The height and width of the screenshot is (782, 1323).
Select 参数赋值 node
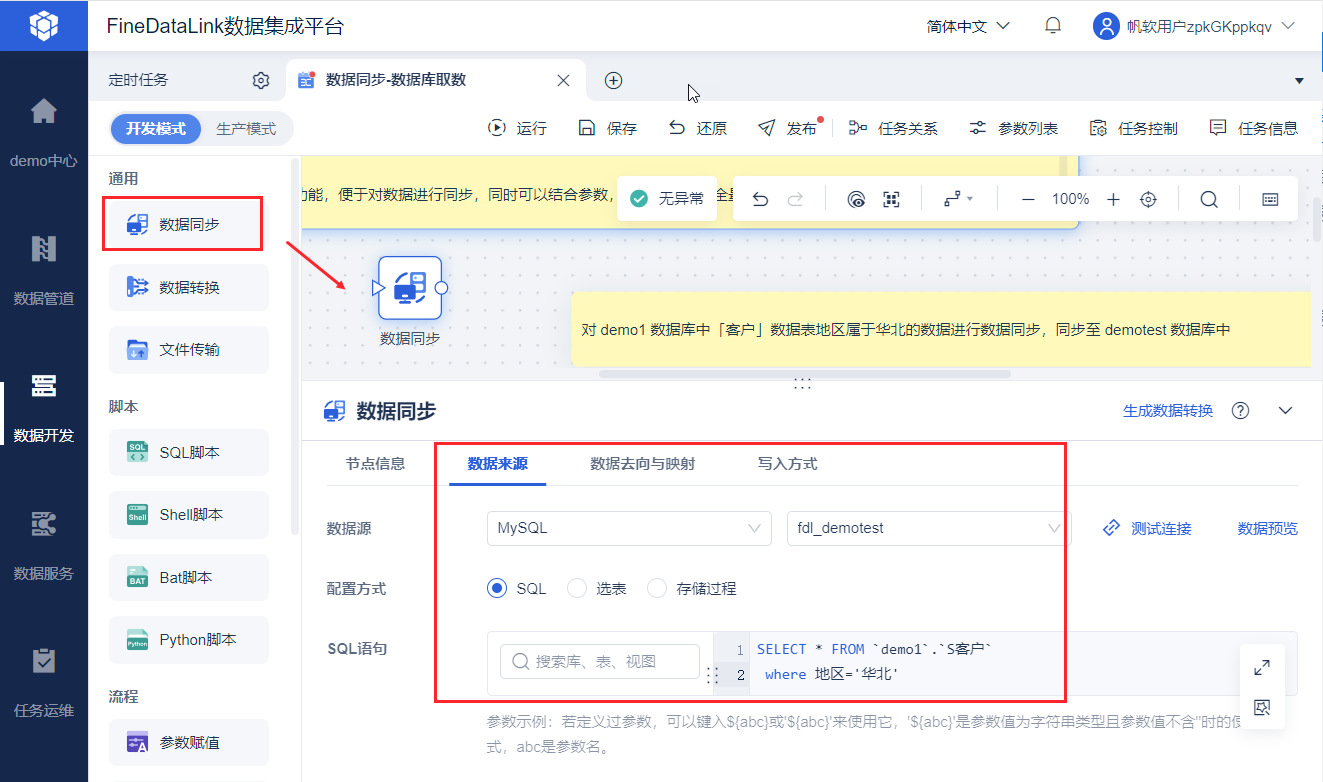(189, 742)
